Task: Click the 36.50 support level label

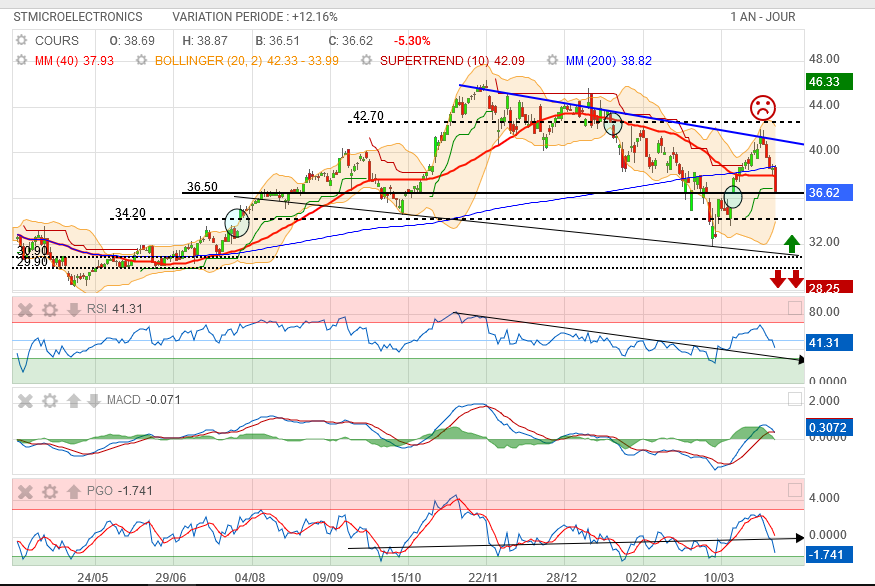Action: click(x=202, y=186)
